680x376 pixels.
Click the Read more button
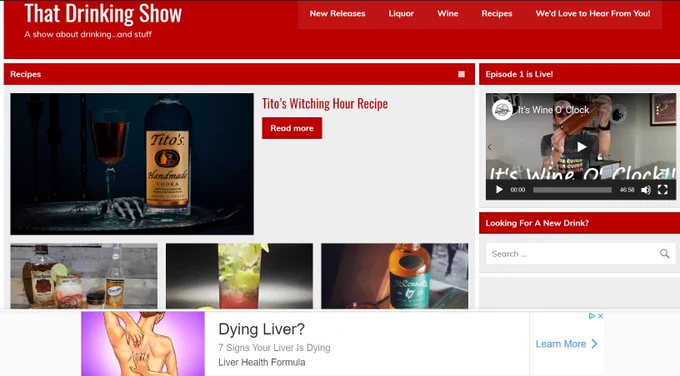(292, 128)
